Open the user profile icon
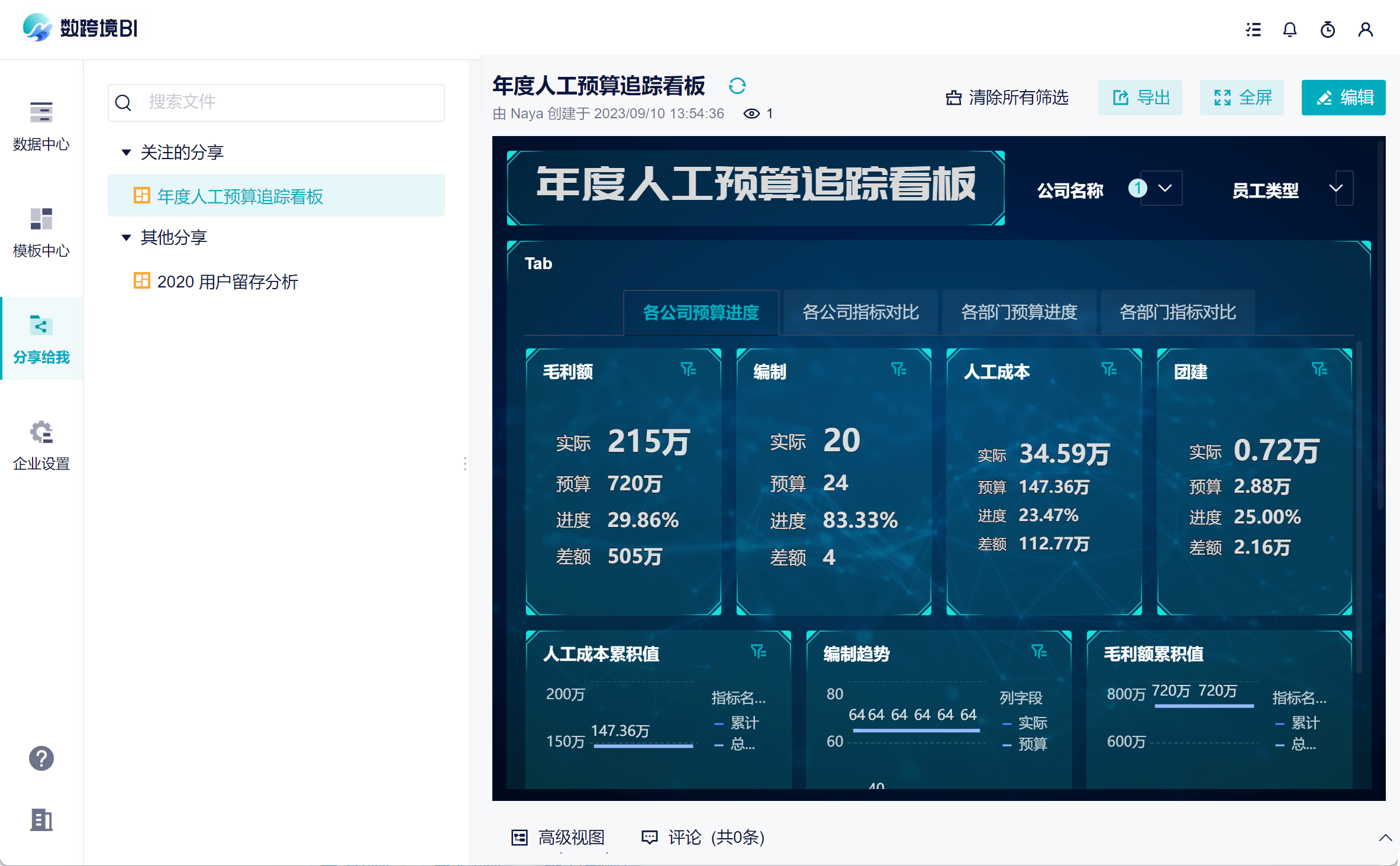The image size is (1400, 866). pos(1366,30)
